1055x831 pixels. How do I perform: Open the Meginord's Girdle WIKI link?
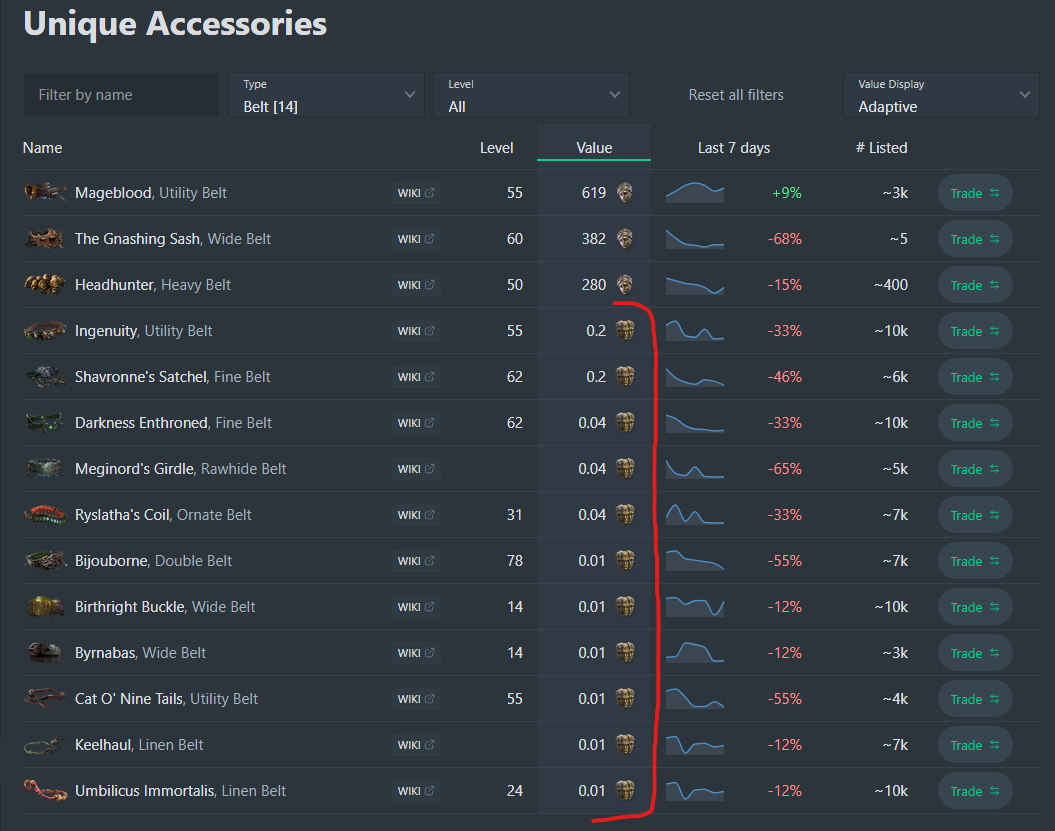(x=416, y=469)
